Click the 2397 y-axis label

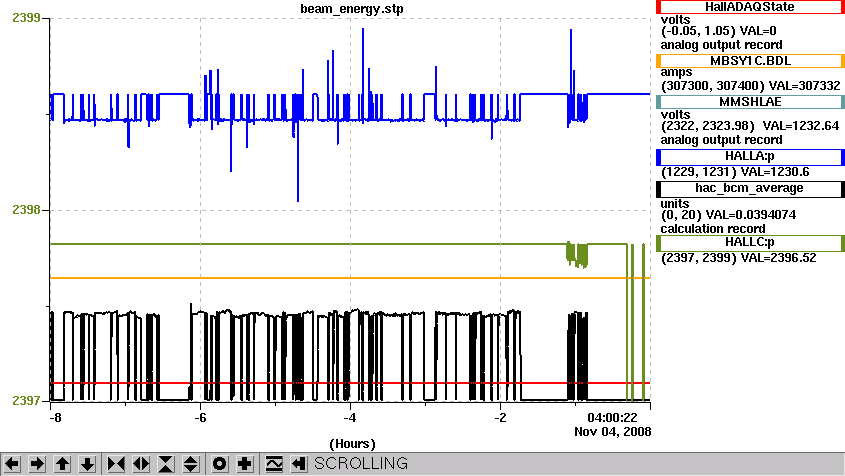26,401
